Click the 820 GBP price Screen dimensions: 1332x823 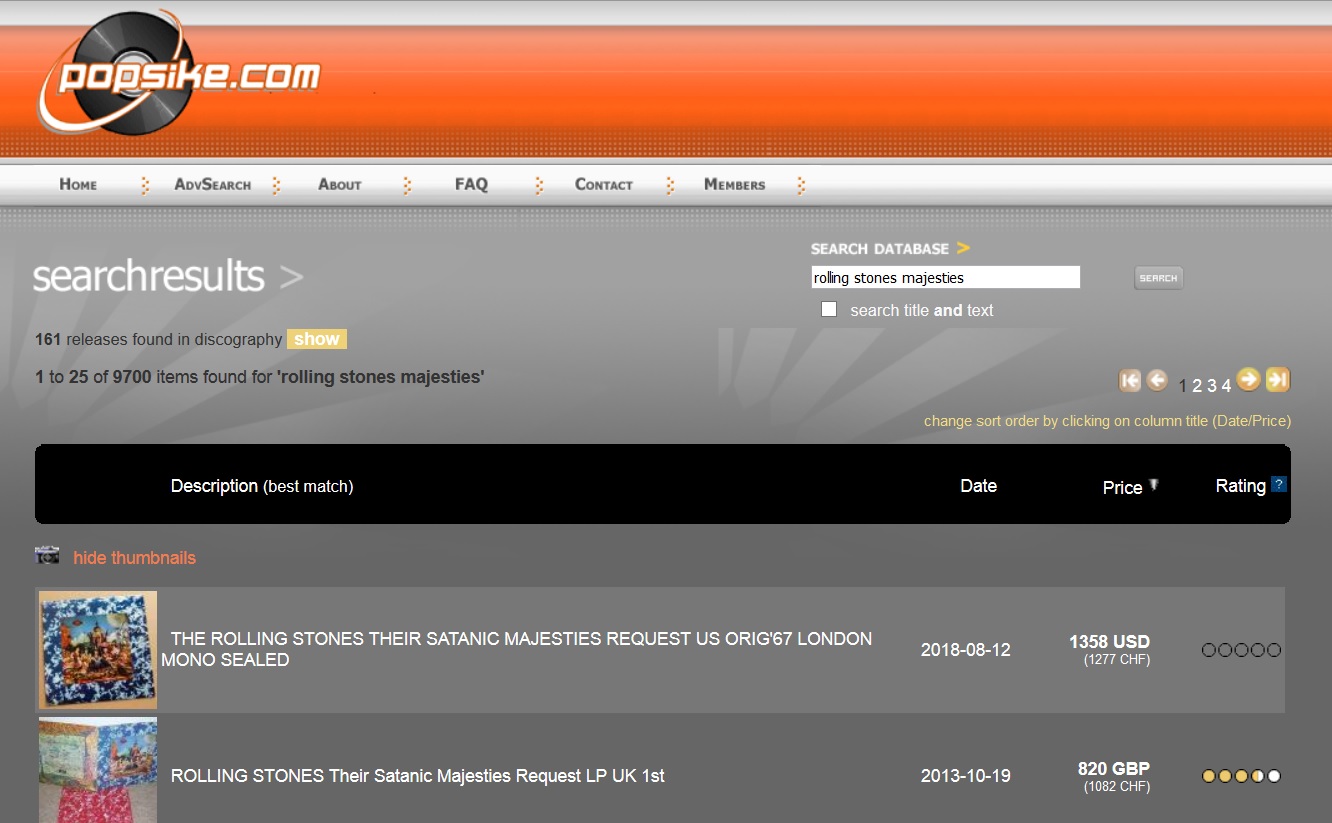1114,769
